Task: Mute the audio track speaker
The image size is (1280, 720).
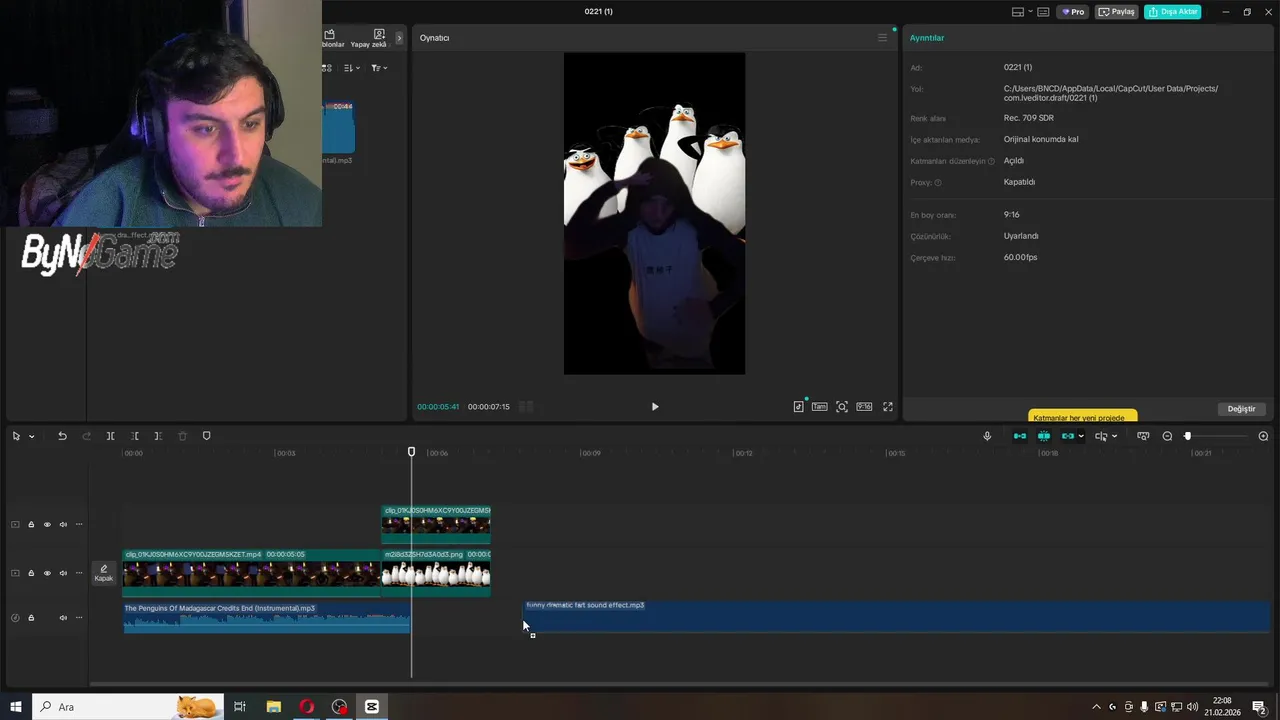Action: pos(63,618)
